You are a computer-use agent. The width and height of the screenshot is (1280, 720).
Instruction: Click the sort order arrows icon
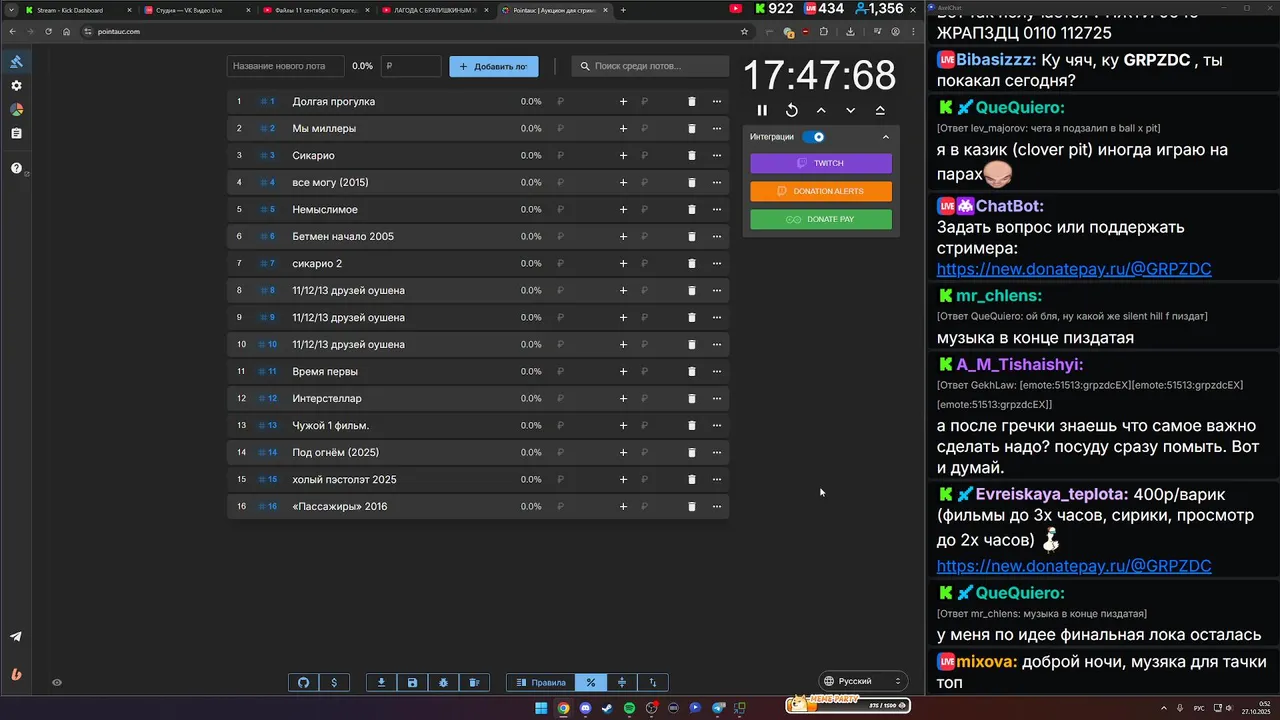point(653,682)
